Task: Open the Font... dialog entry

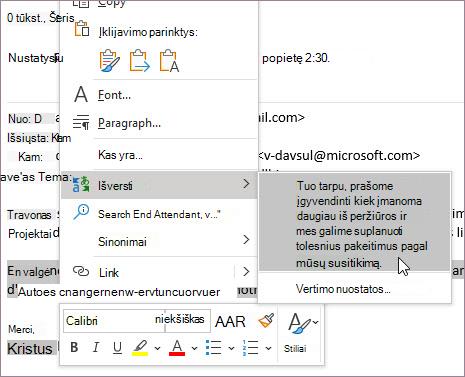Action: pos(159,95)
